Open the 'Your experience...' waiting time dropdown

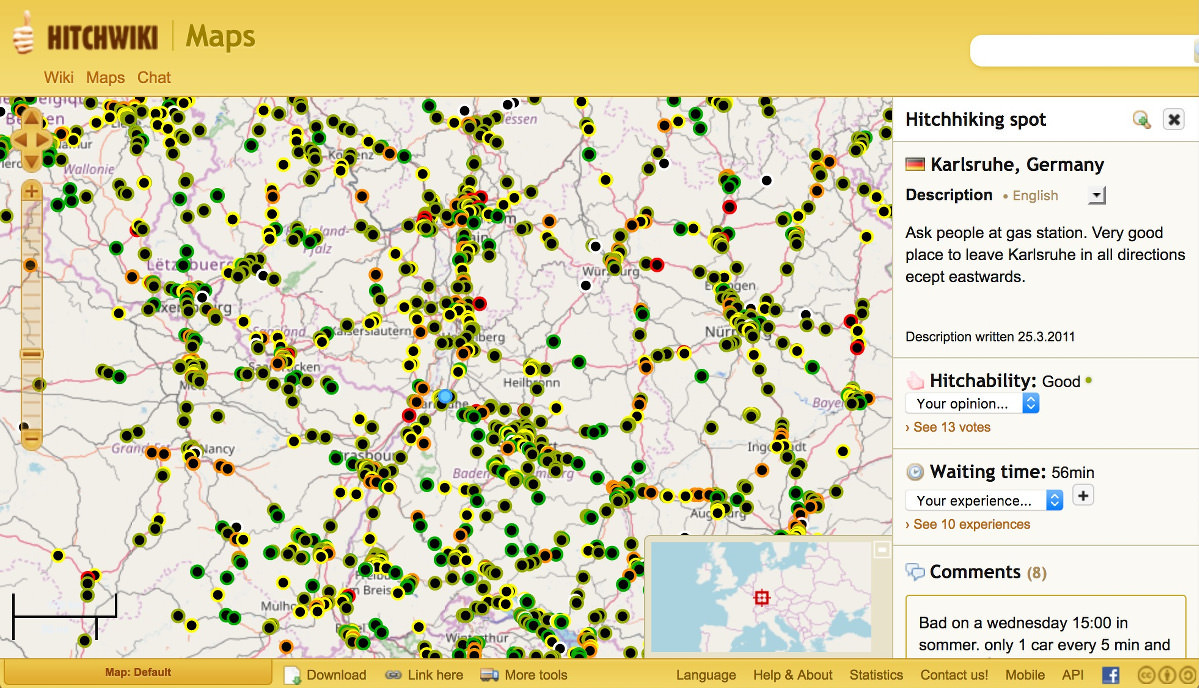pyautogui.click(x=984, y=500)
